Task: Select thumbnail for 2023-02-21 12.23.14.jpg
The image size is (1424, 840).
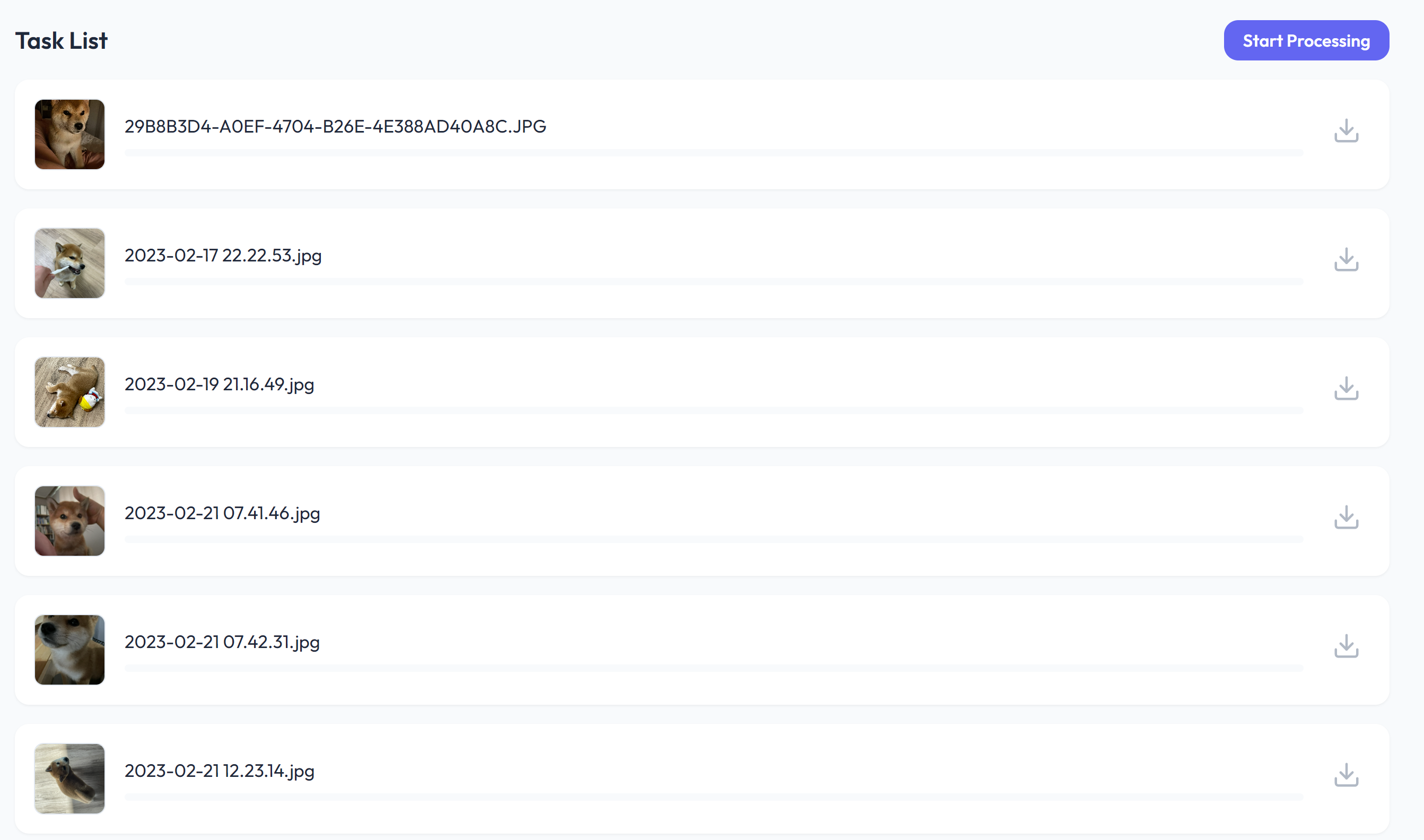Action: coord(69,779)
